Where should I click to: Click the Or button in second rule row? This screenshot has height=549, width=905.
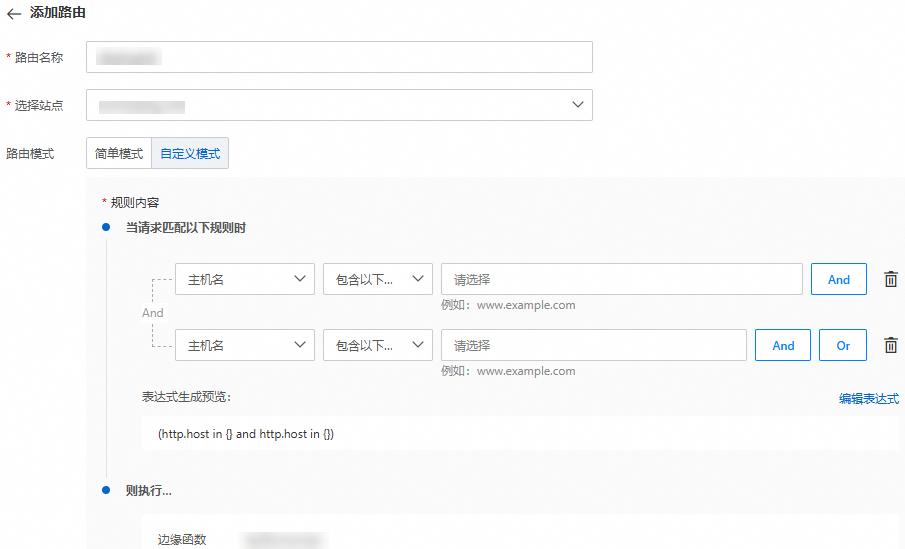pos(843,345)
